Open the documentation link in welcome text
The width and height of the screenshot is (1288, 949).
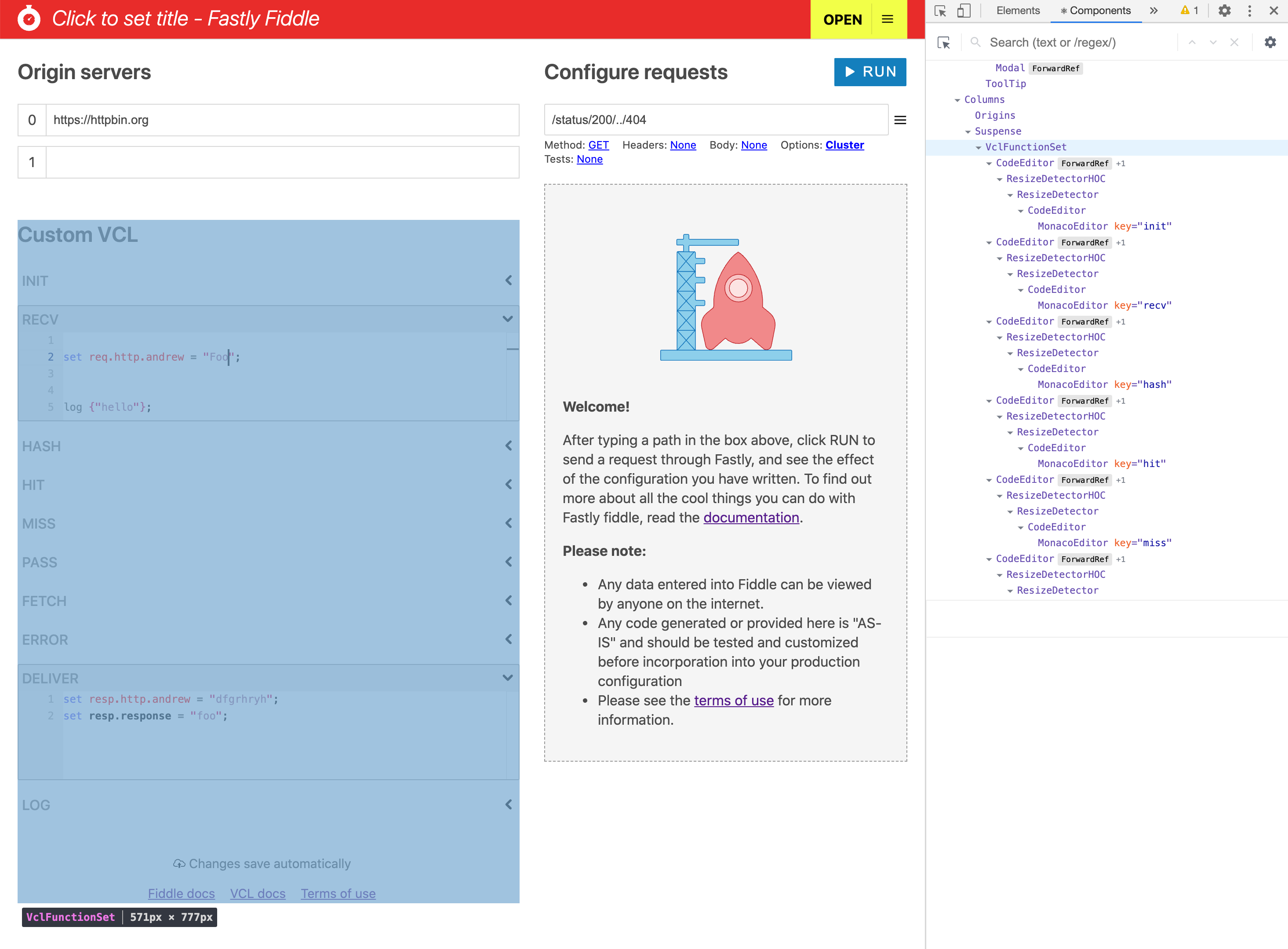pyautogui.click(x=751, y=518)
